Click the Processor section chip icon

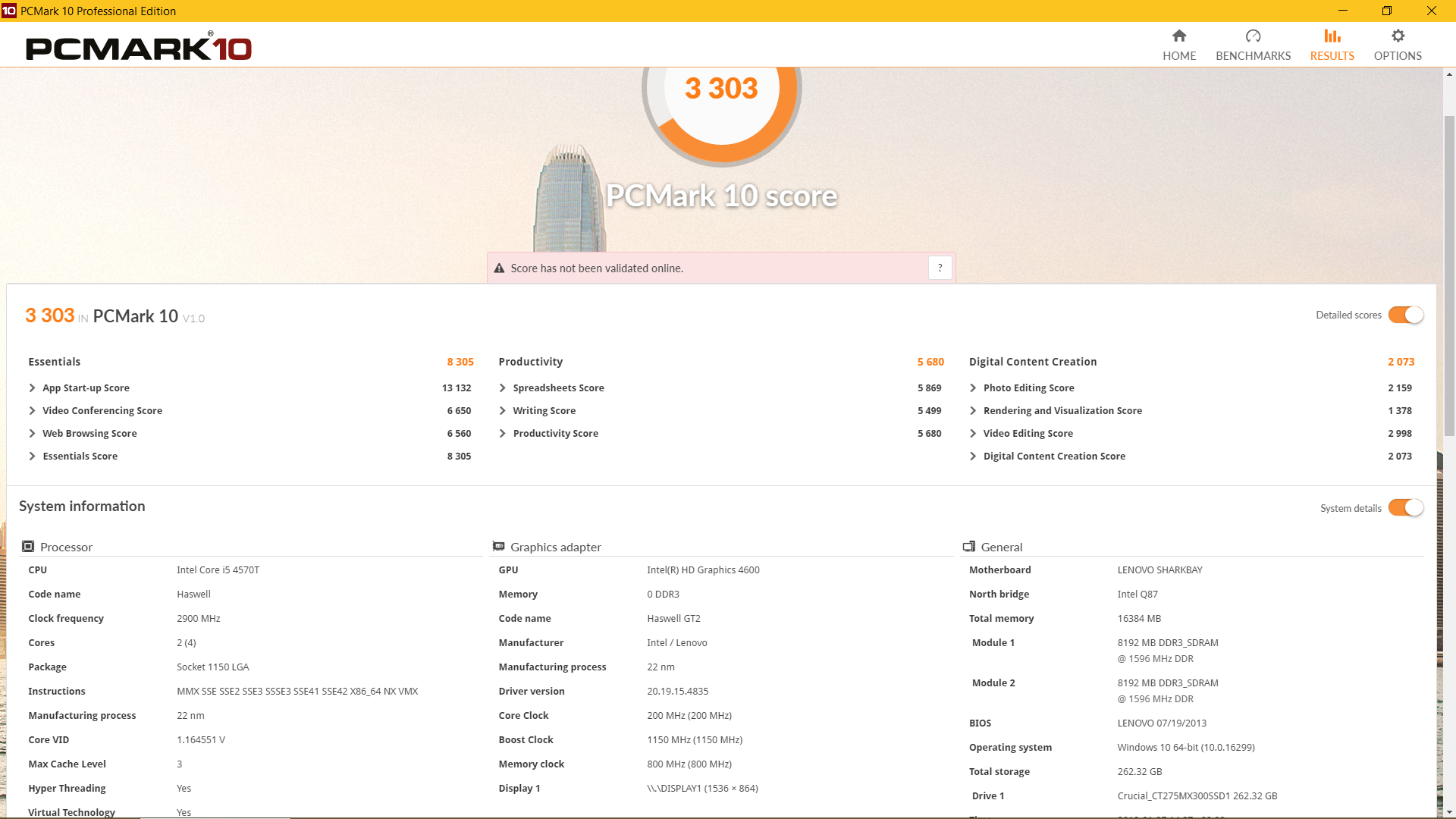28,547
